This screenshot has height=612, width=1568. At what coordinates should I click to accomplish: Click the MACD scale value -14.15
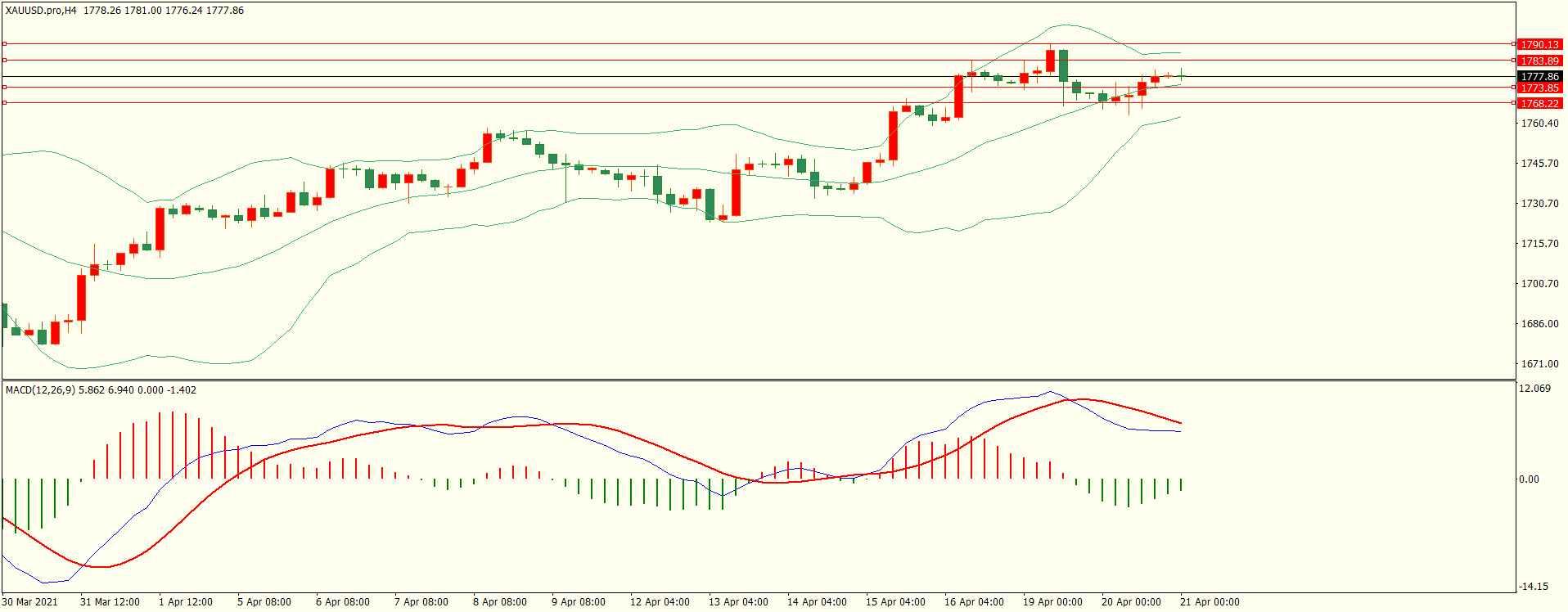point(1534,587)
